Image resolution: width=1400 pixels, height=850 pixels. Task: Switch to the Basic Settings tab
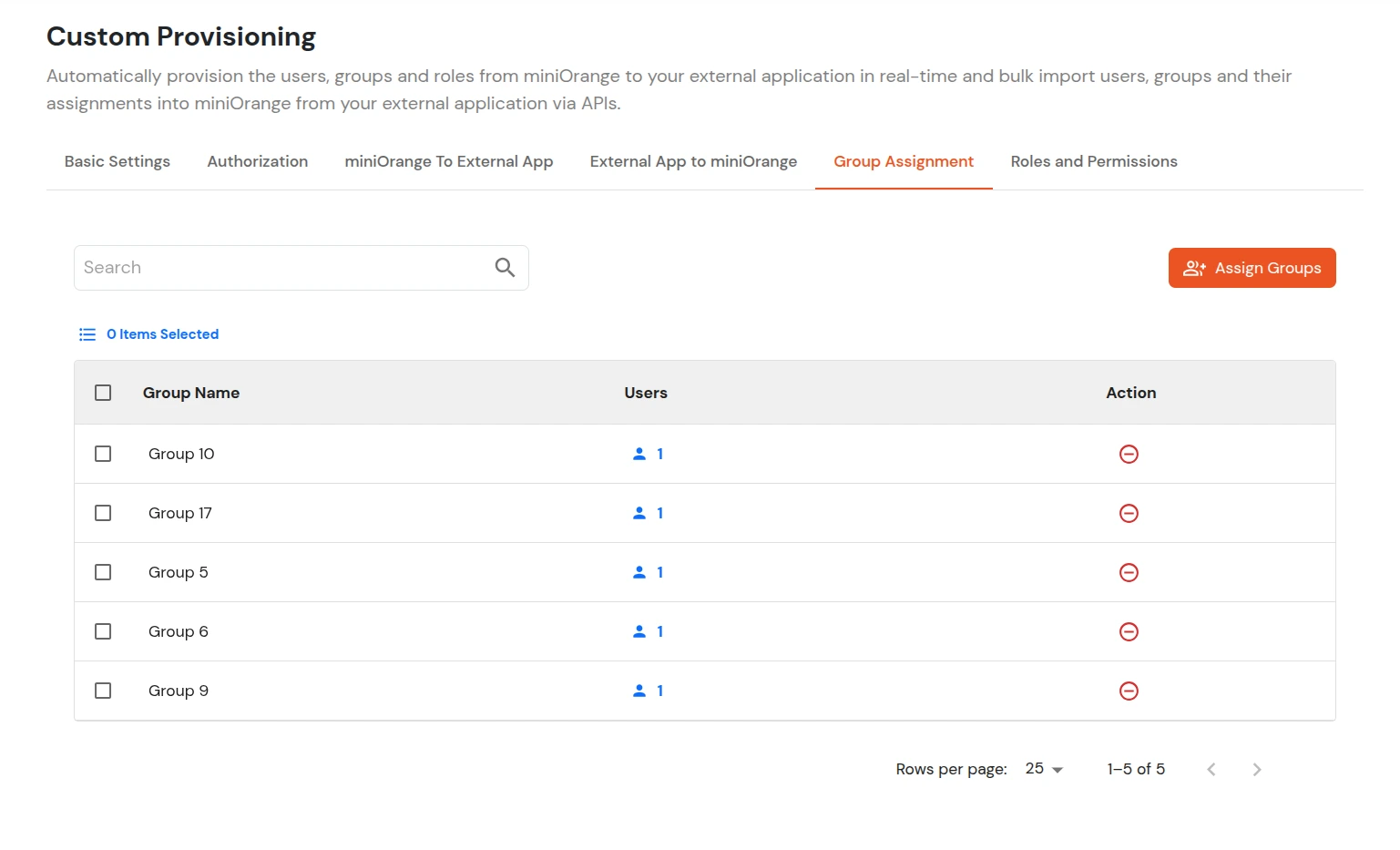tap(117, 161)
